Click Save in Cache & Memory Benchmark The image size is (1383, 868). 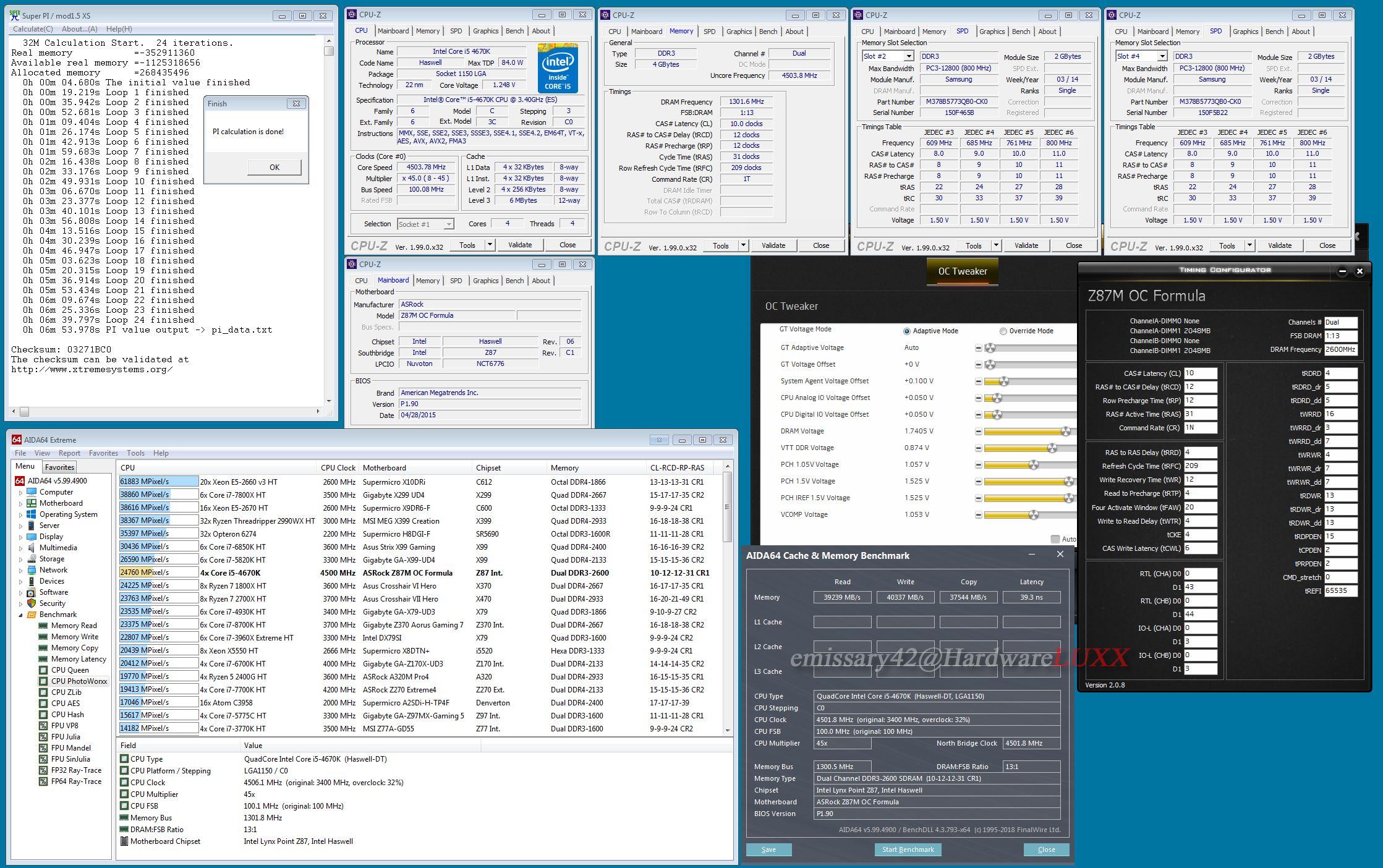[768, 849]
